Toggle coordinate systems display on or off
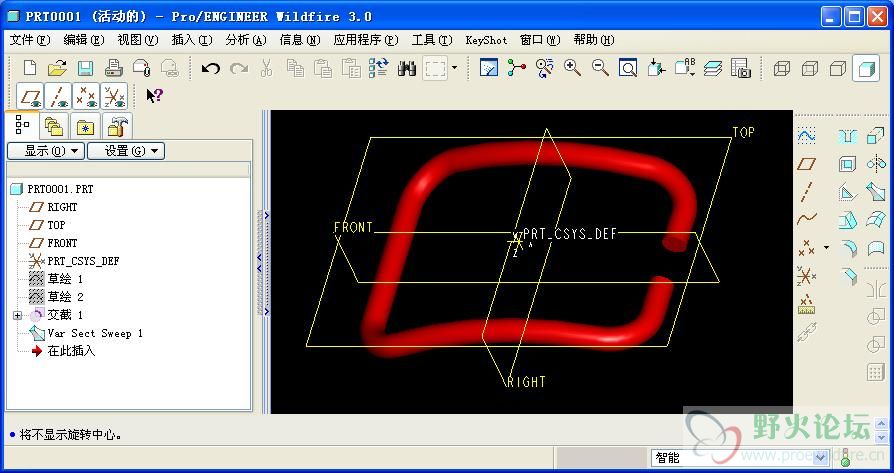Screen dimensions: 894x473 [x=114, y=96]
